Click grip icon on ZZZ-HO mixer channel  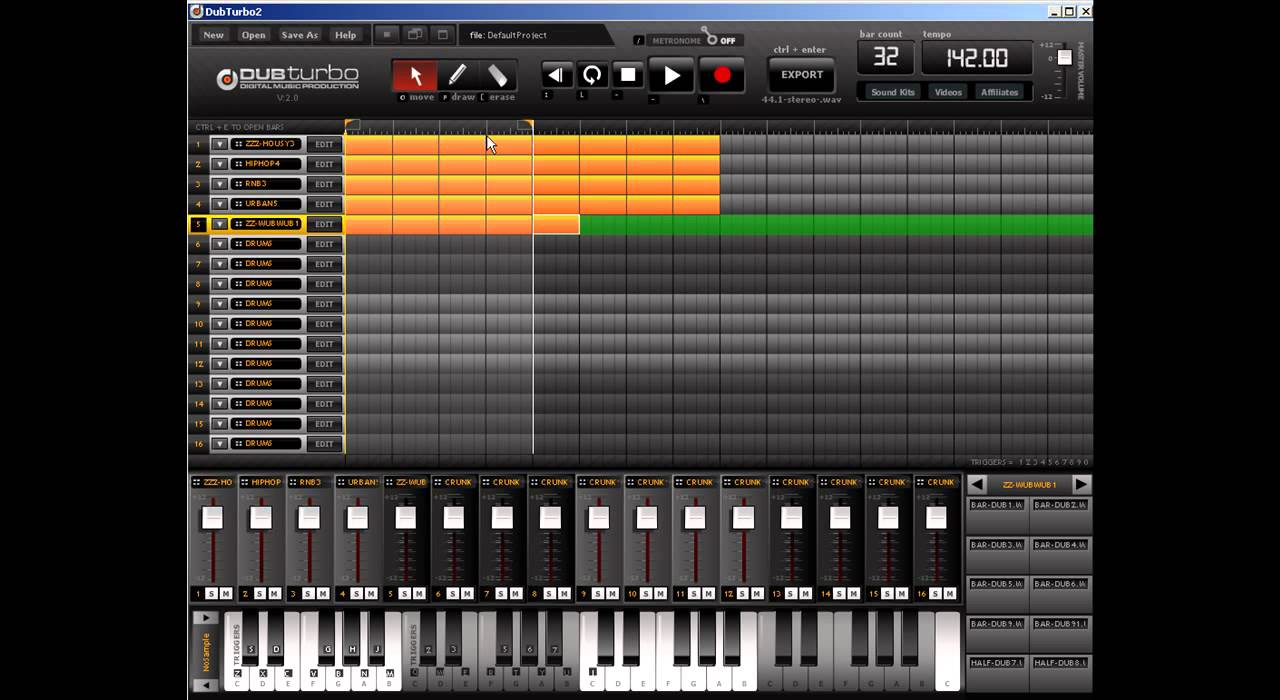click(x=197, y=482)
